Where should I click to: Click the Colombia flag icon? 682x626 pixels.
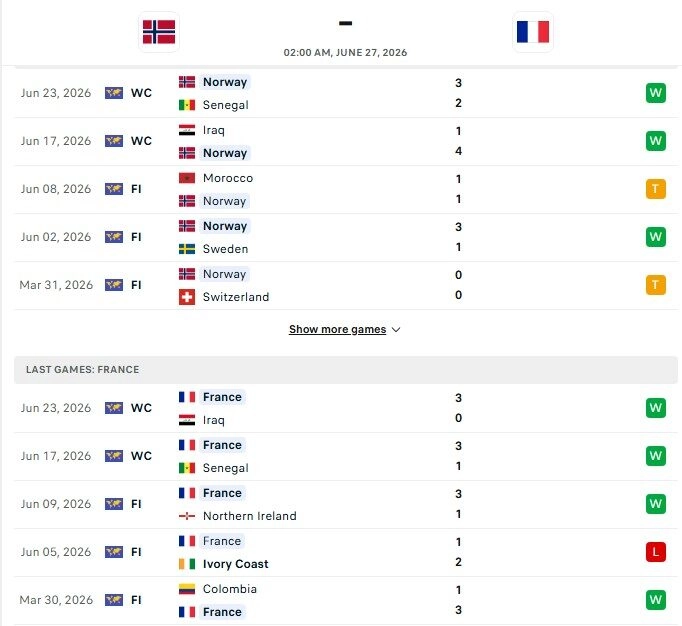coord(187,589)
